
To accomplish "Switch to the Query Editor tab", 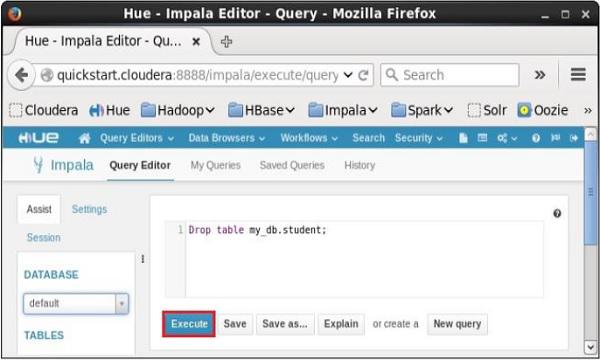I will tap(140, 165).
